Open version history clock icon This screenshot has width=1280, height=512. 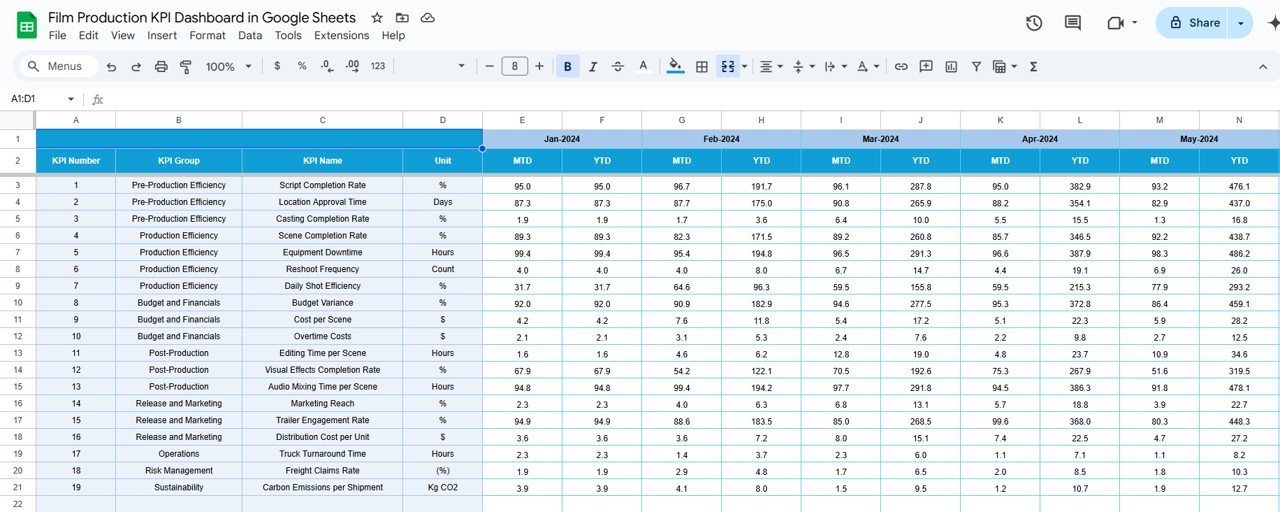tap(1034, 23)
